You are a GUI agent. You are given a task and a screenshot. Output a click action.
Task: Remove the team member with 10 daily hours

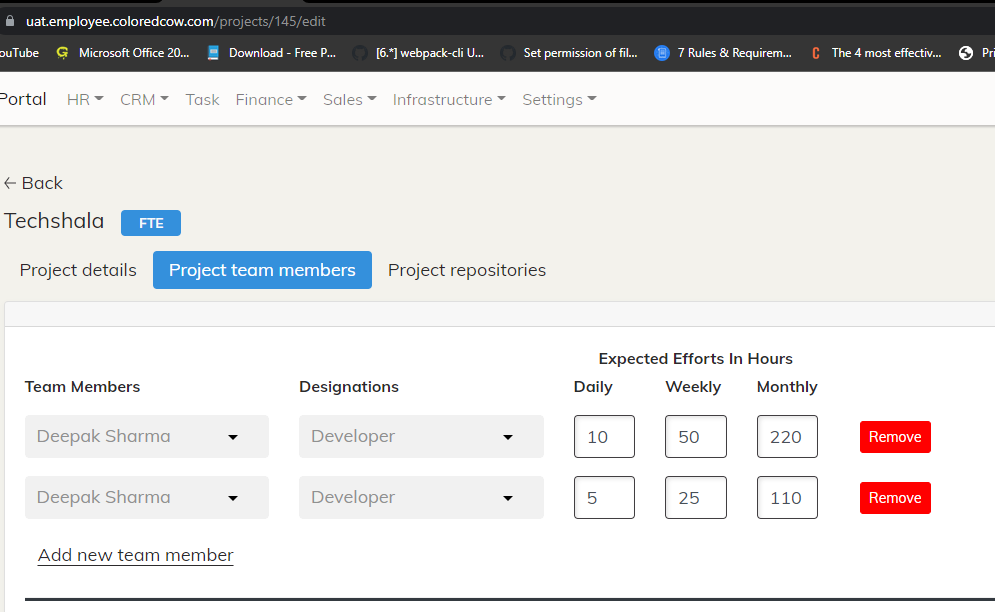point(895,437)
